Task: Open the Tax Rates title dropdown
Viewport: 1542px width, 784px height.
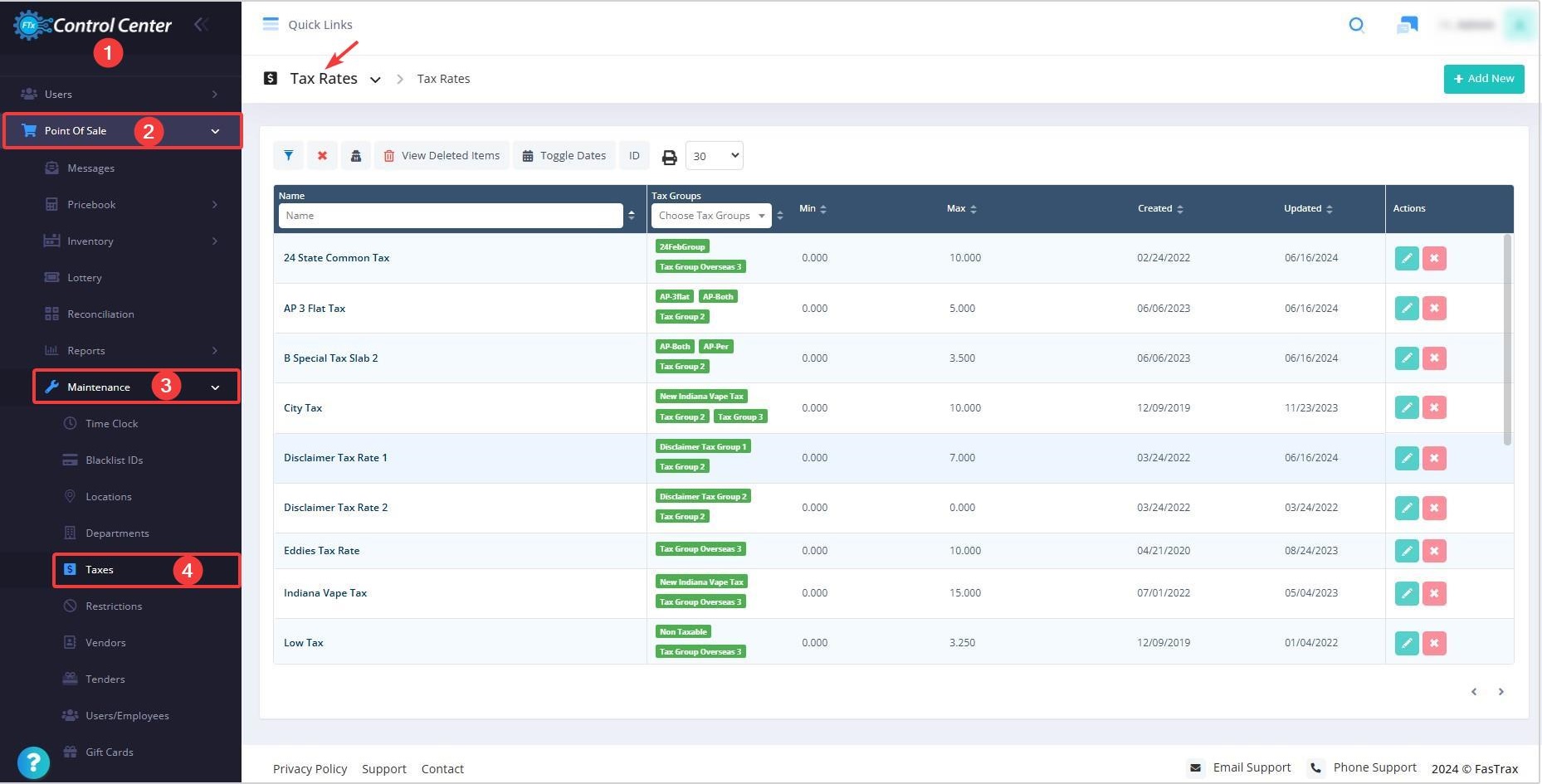Action: (375, 80)
